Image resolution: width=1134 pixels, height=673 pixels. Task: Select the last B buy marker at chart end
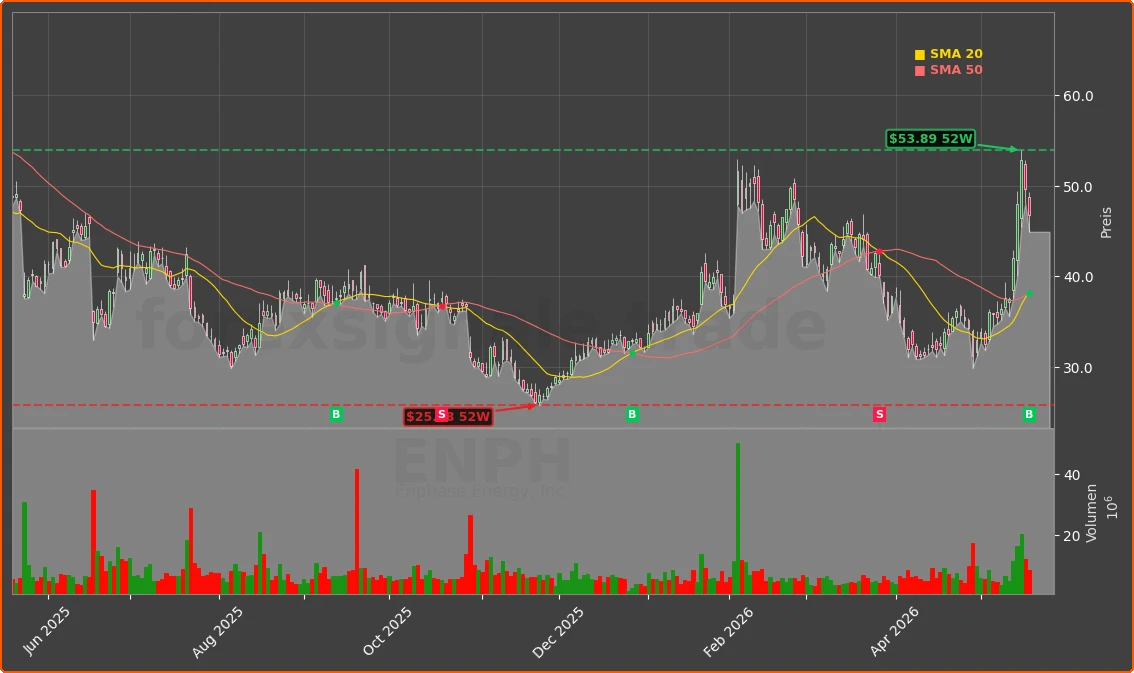click(x=1029, y=414)
